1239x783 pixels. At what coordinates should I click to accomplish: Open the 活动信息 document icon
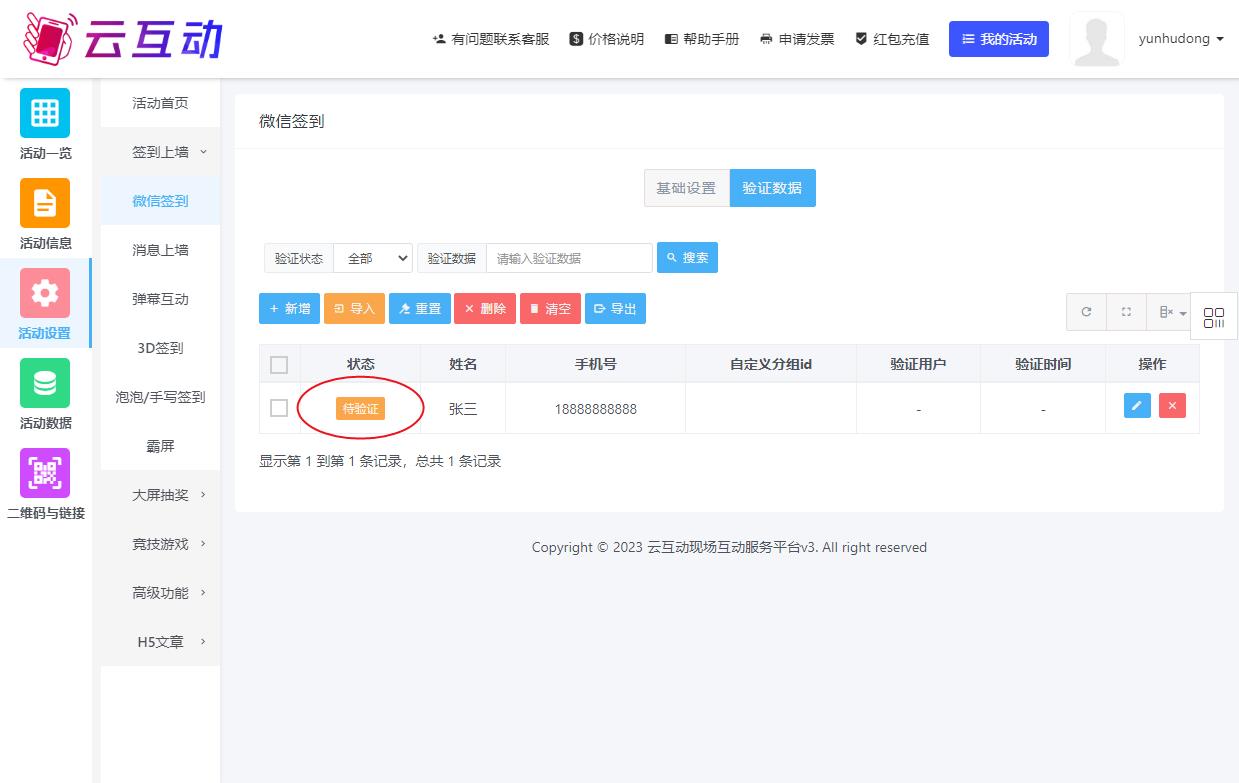click(x=45, y=203)
